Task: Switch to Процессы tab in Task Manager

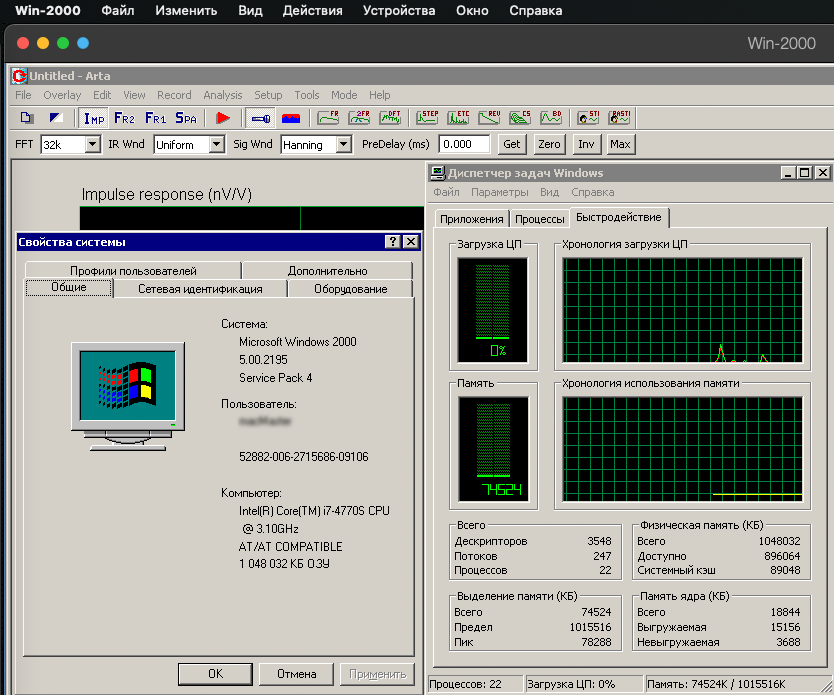Action: pyautogui.click(x=539, y=219)
